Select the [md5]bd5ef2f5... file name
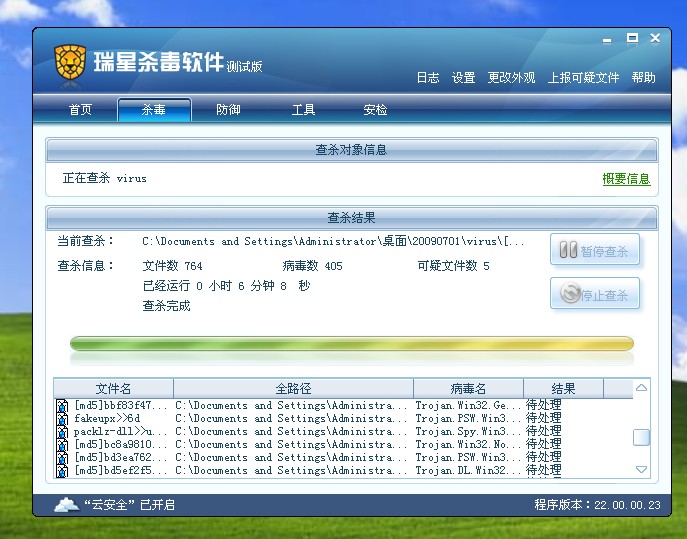This screenshot has height=539, width=687. click(x=120, y=471)
